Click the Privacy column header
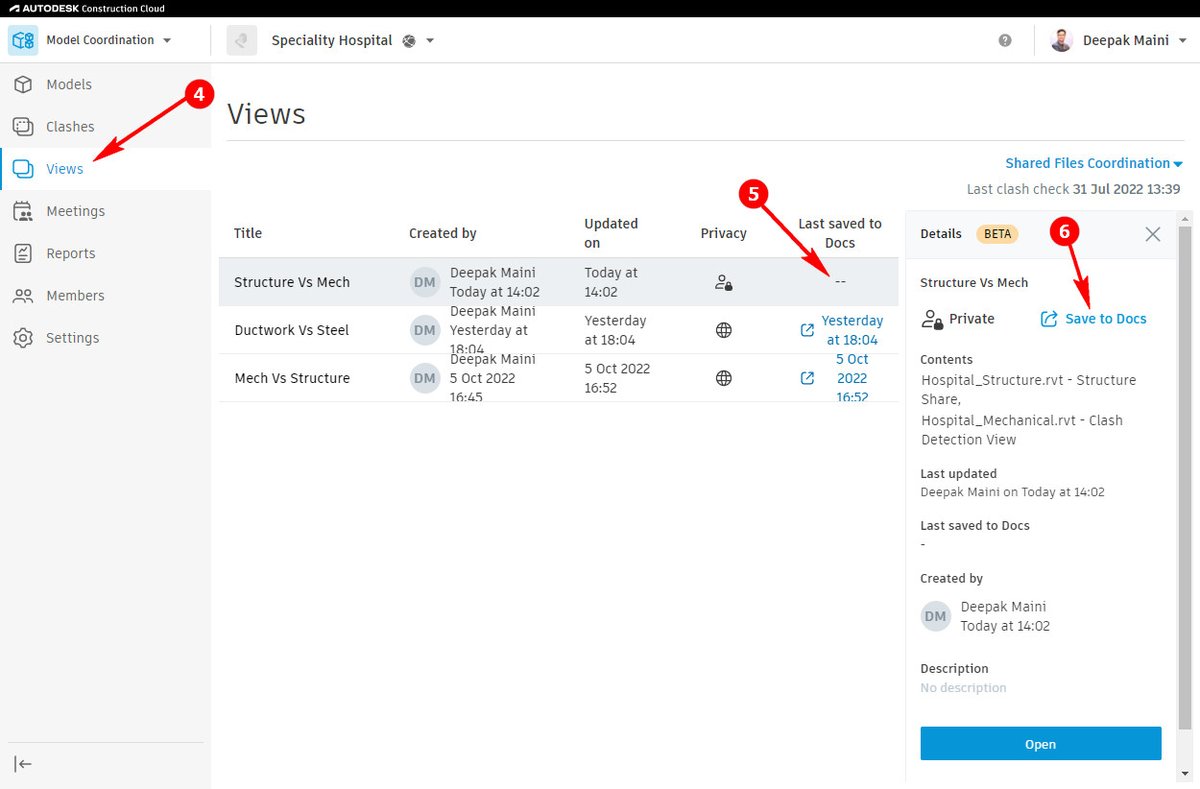This screenshot has height=789, width=1200. click(x=723, y=233)
